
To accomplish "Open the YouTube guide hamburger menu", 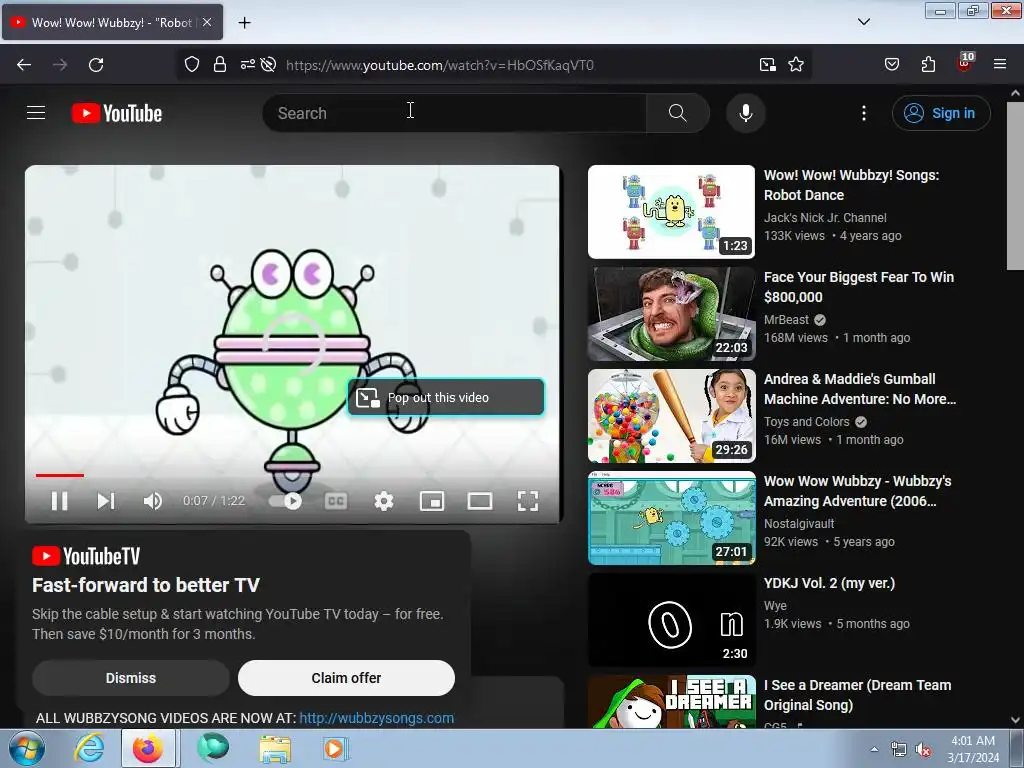I will tap(36, 113).
